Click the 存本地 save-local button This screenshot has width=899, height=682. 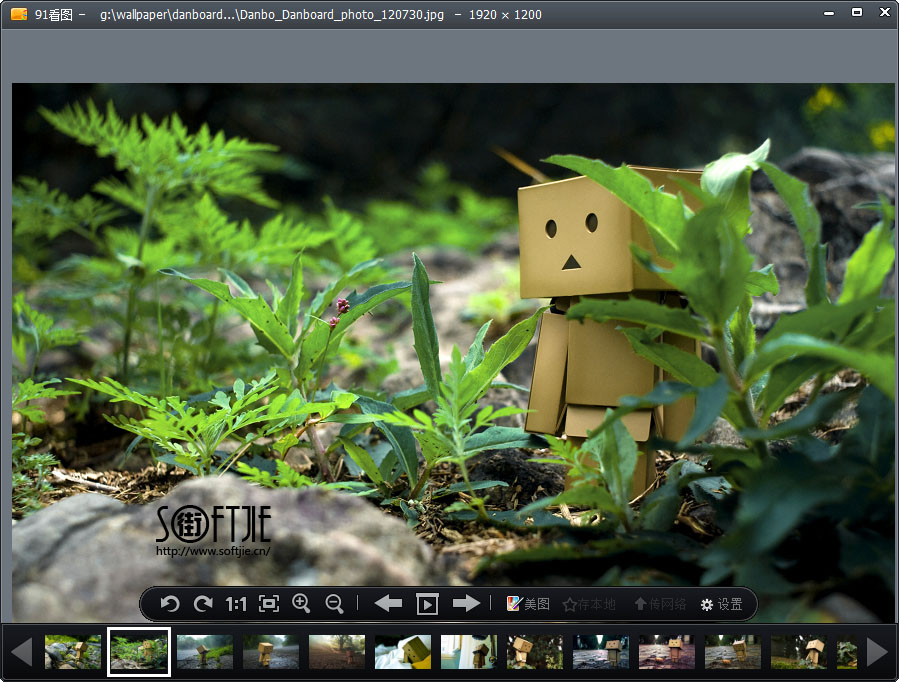589,604
